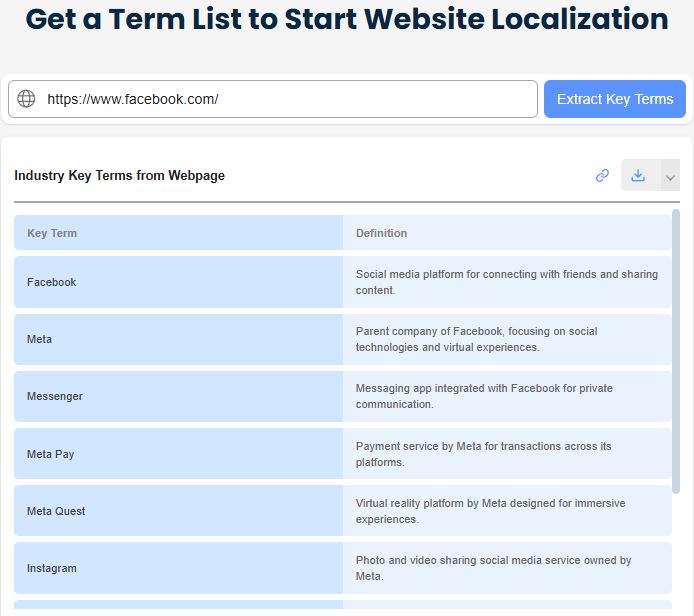
Task: Select the Meta Quest key term cell
Action: pos(178,511)
